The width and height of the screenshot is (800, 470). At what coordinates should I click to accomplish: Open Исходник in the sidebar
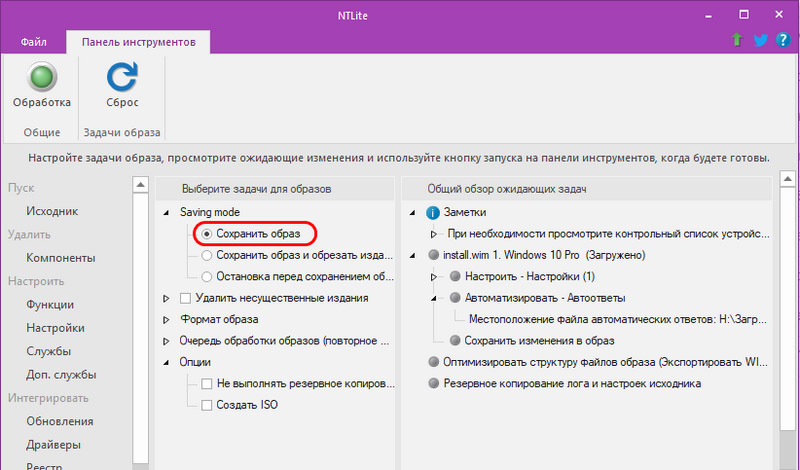52,211
